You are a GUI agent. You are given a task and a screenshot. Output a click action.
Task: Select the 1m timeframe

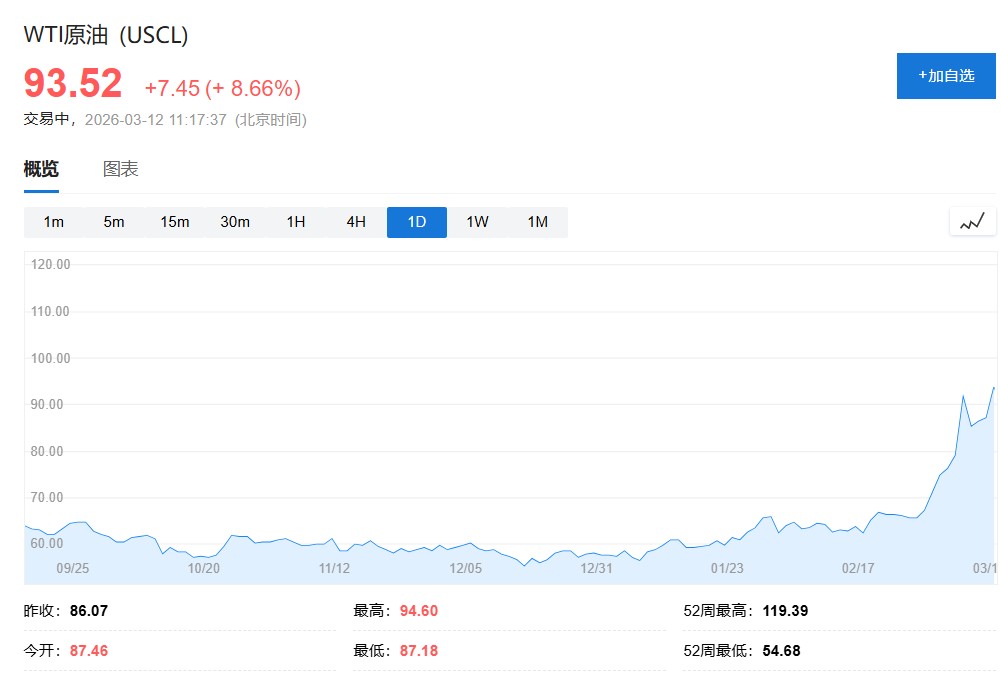(x=54, y=222)
